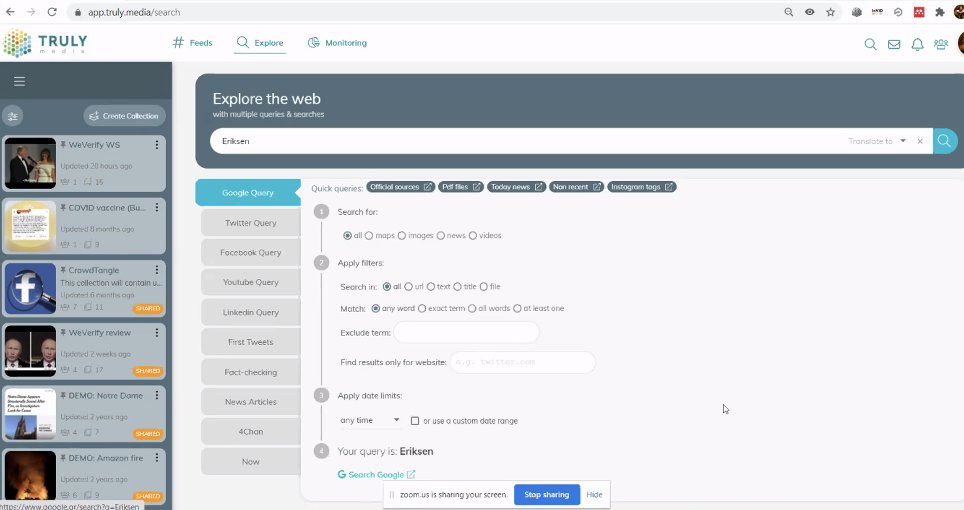
Task: Select the videos search type radio
Action: pos(473,236)
